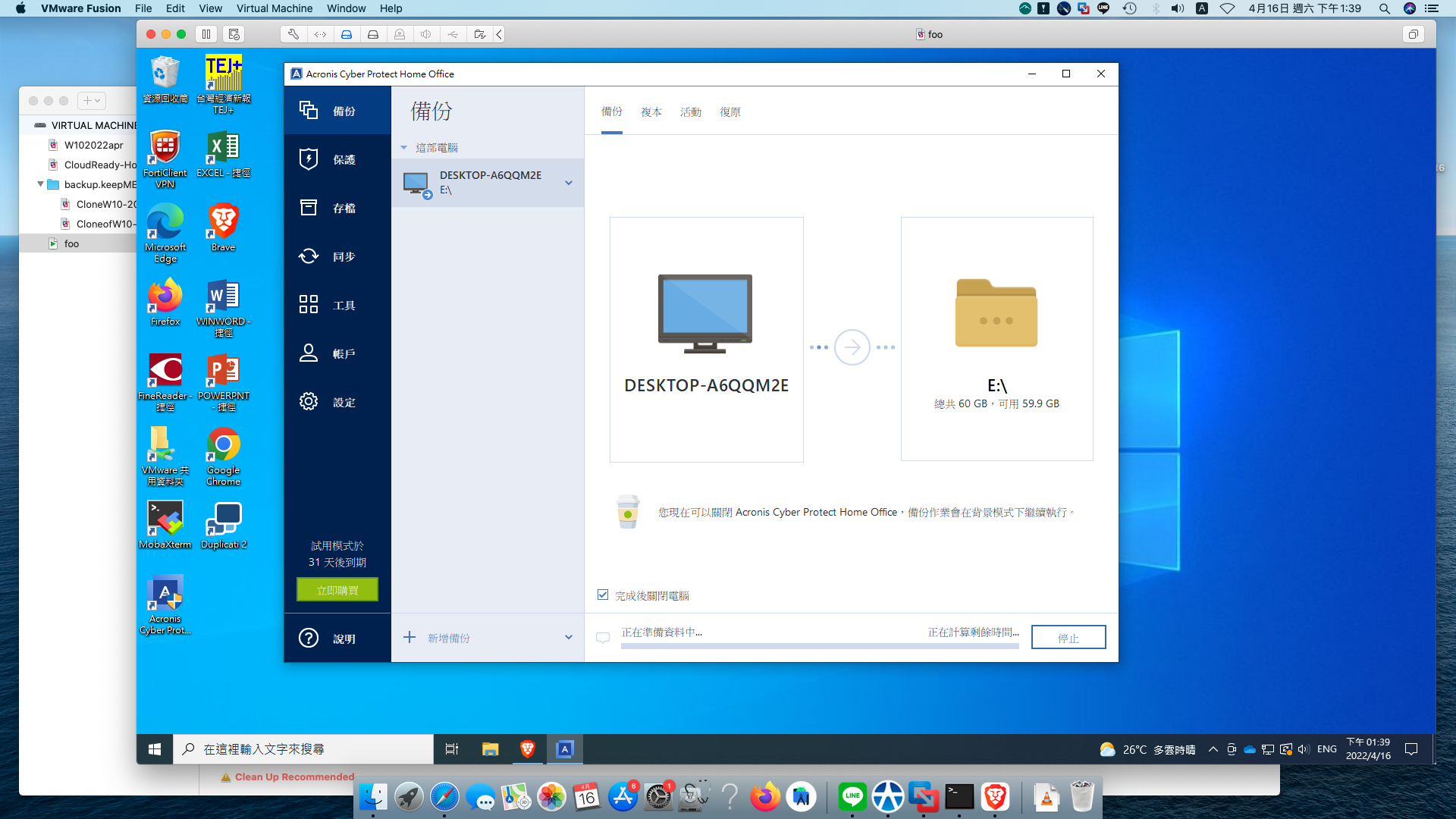Collapse the backup.keepME folder in library
Viewport: 1456px width, 819px height.
tap(40, 184)
